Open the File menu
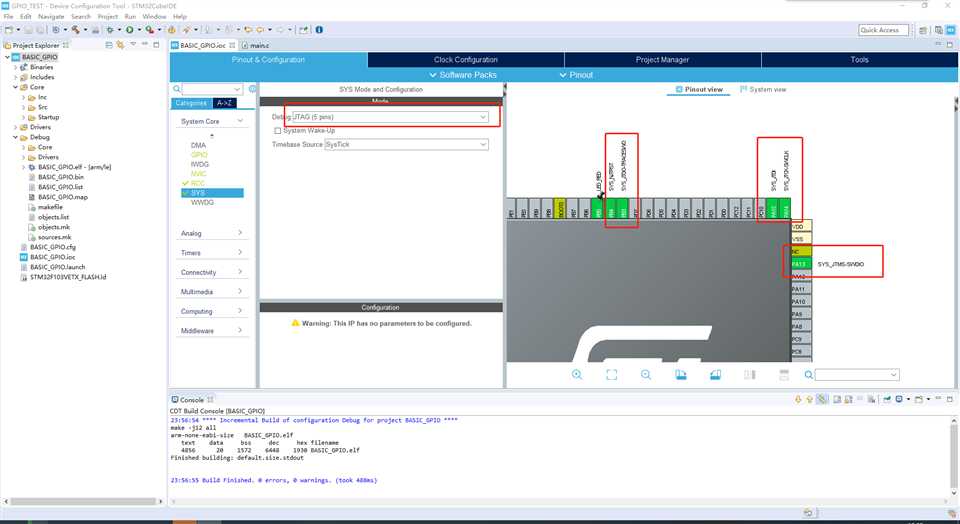This screenshot has height=524, width=960. 9,17
